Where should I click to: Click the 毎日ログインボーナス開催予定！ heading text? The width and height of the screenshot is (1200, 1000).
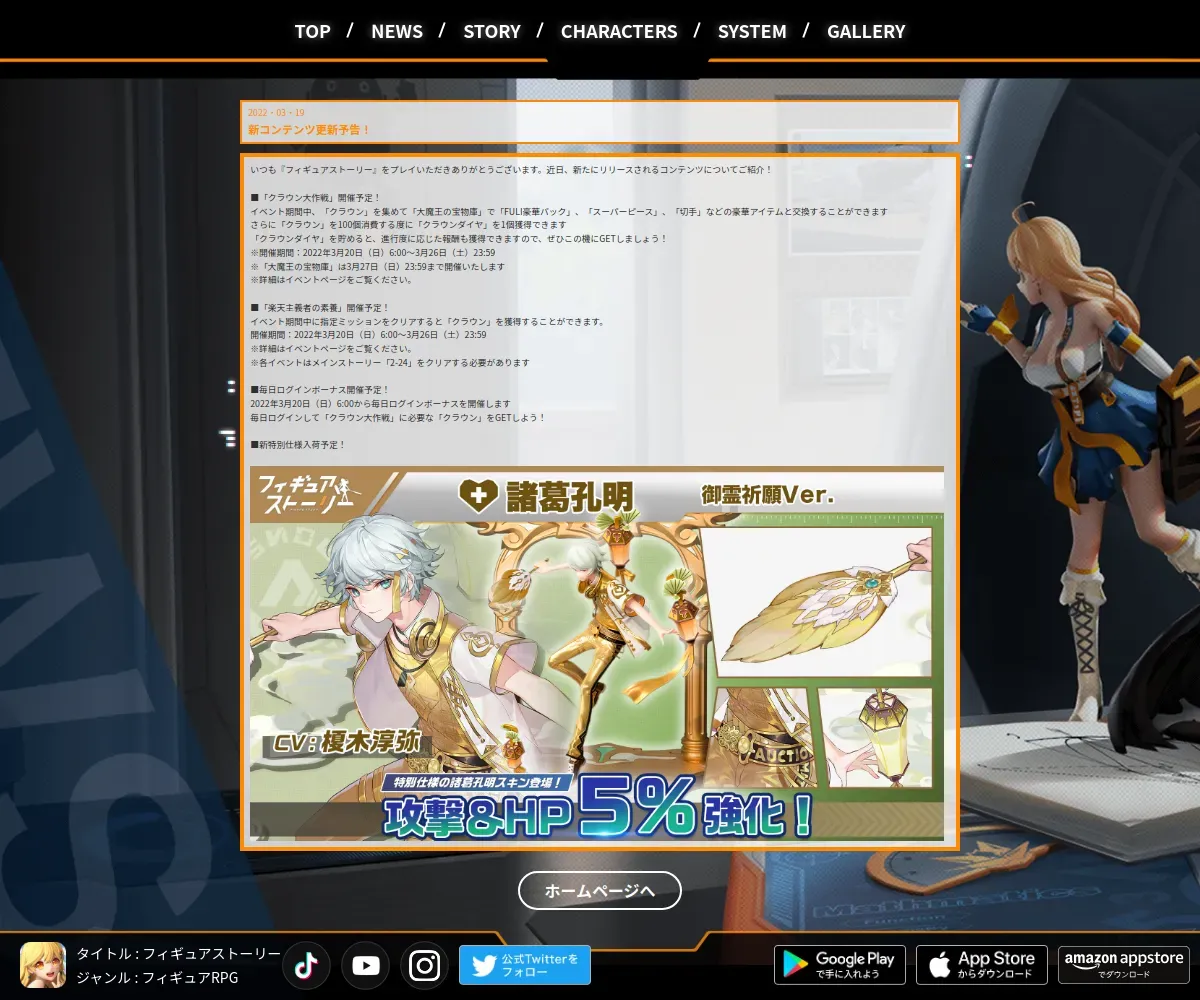(x=320, y=390)
